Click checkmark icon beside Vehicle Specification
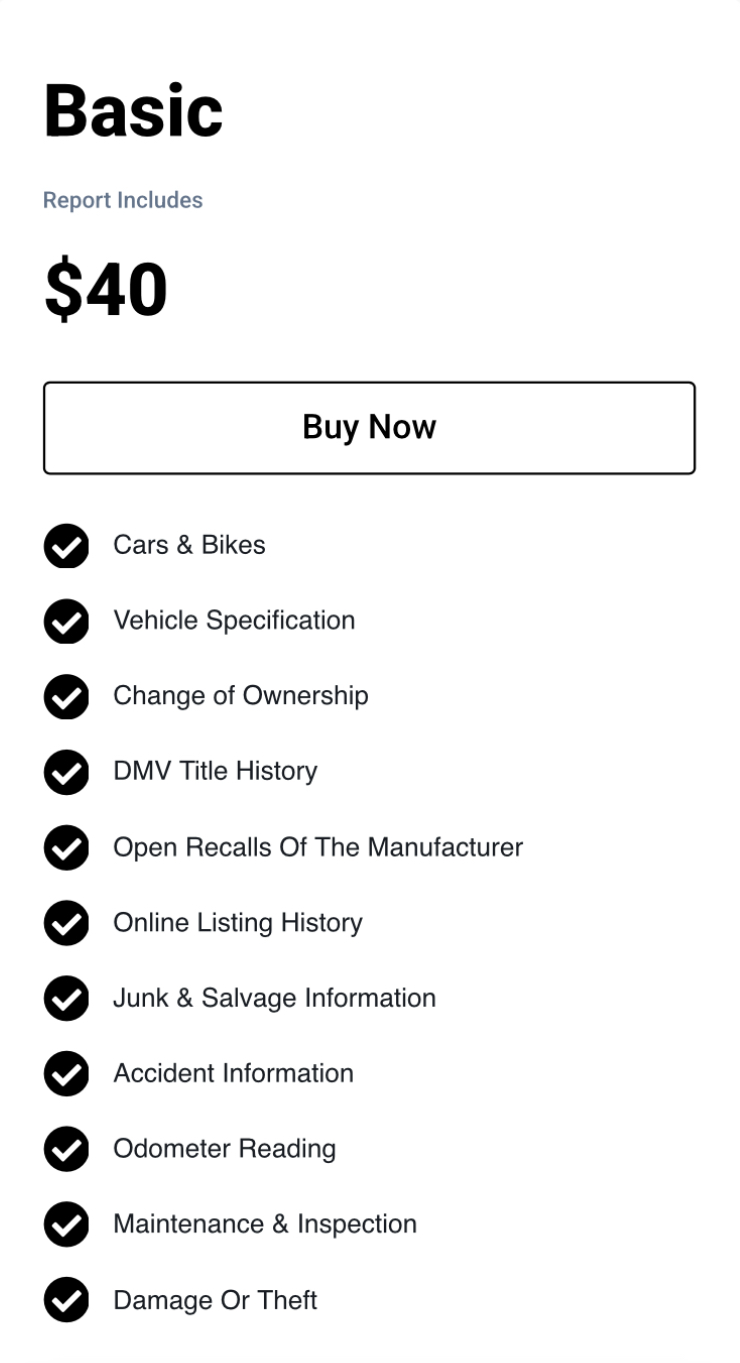The height and width of the screenshot is (1363, 740). (66, 621)
